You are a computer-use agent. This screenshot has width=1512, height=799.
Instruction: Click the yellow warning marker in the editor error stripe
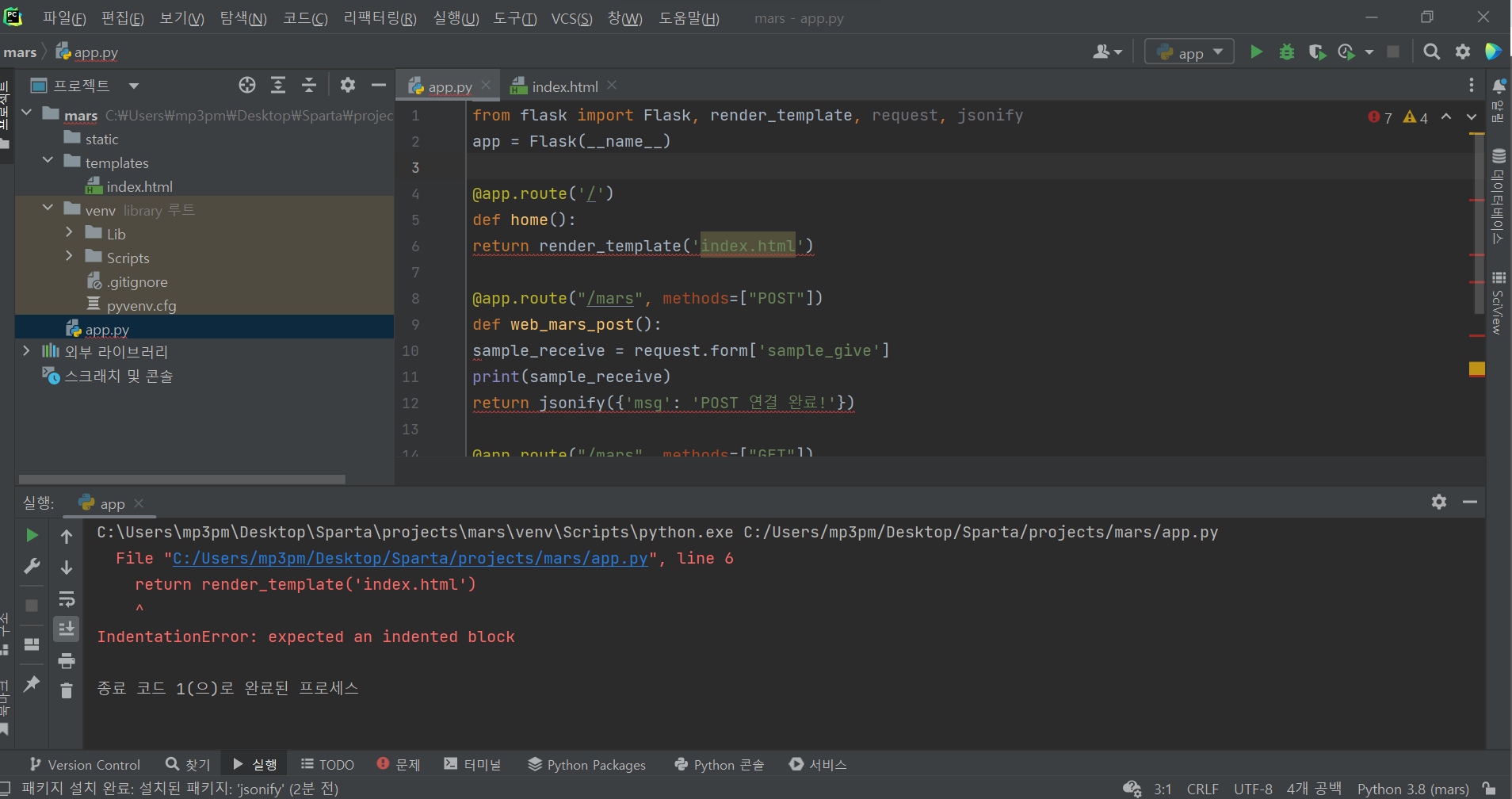pos(1476,369)
